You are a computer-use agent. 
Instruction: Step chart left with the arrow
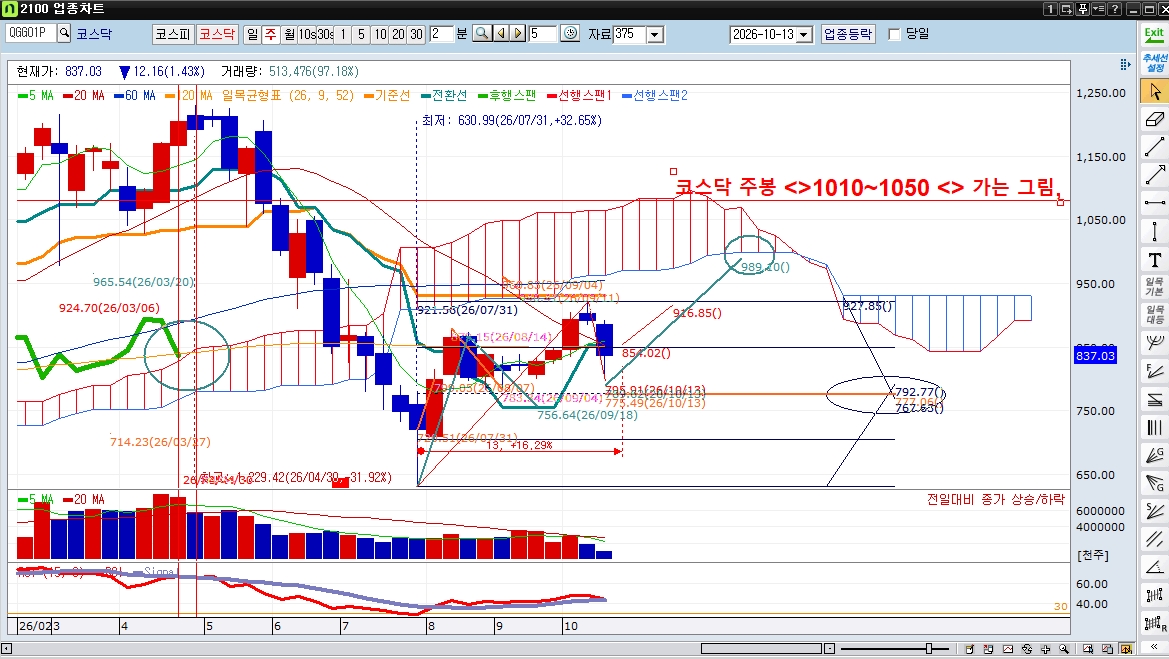point(501,34)
